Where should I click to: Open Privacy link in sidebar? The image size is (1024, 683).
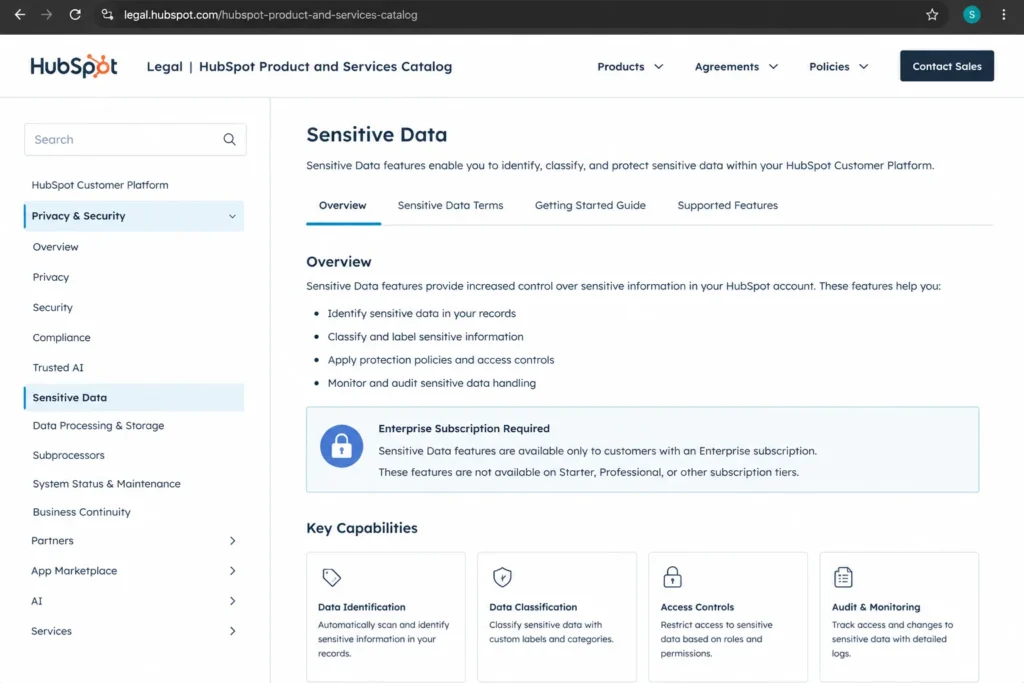click(x=51, y=277)
